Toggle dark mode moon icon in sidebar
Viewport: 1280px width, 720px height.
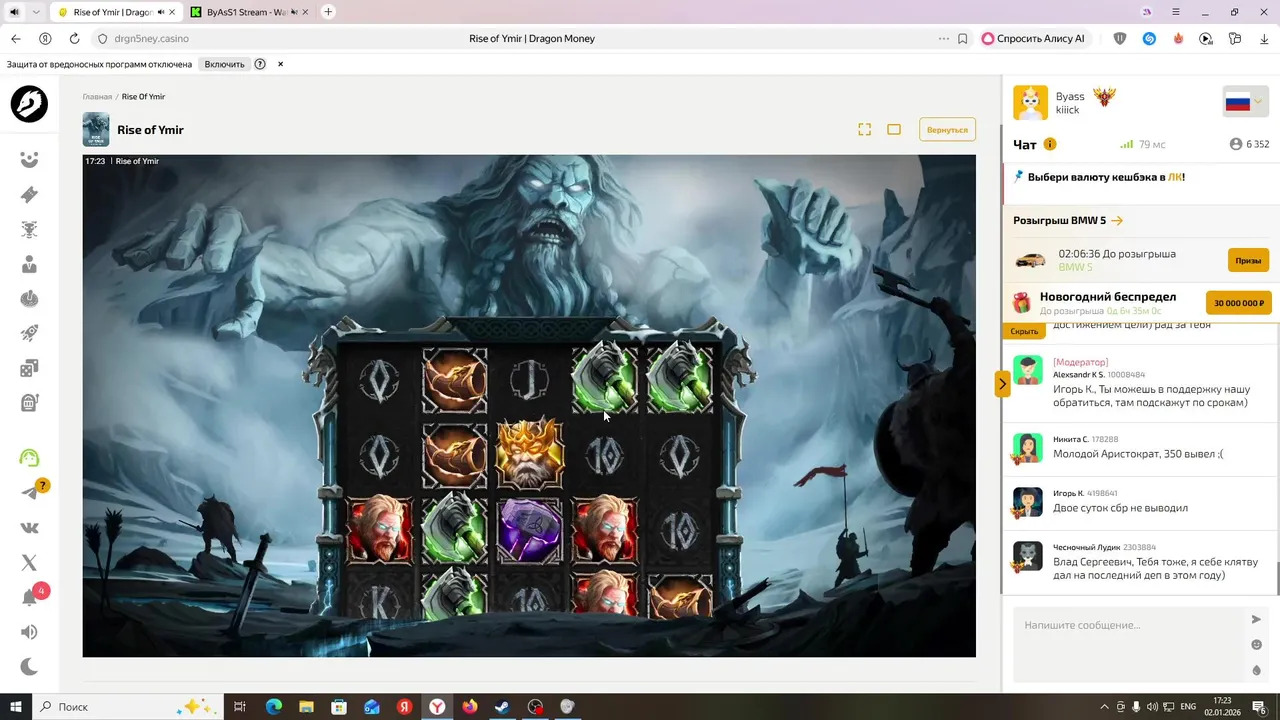pos(29,667)
